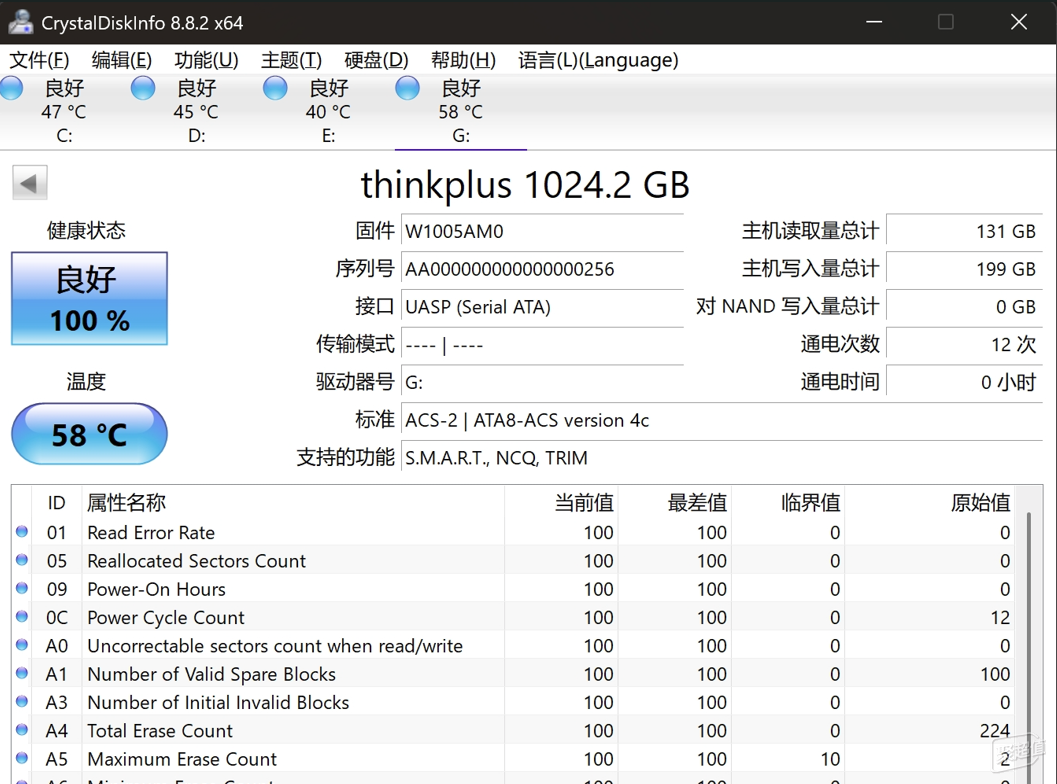
Task: Select the Read Error Rate attribute row
Action: coord(514,533)
